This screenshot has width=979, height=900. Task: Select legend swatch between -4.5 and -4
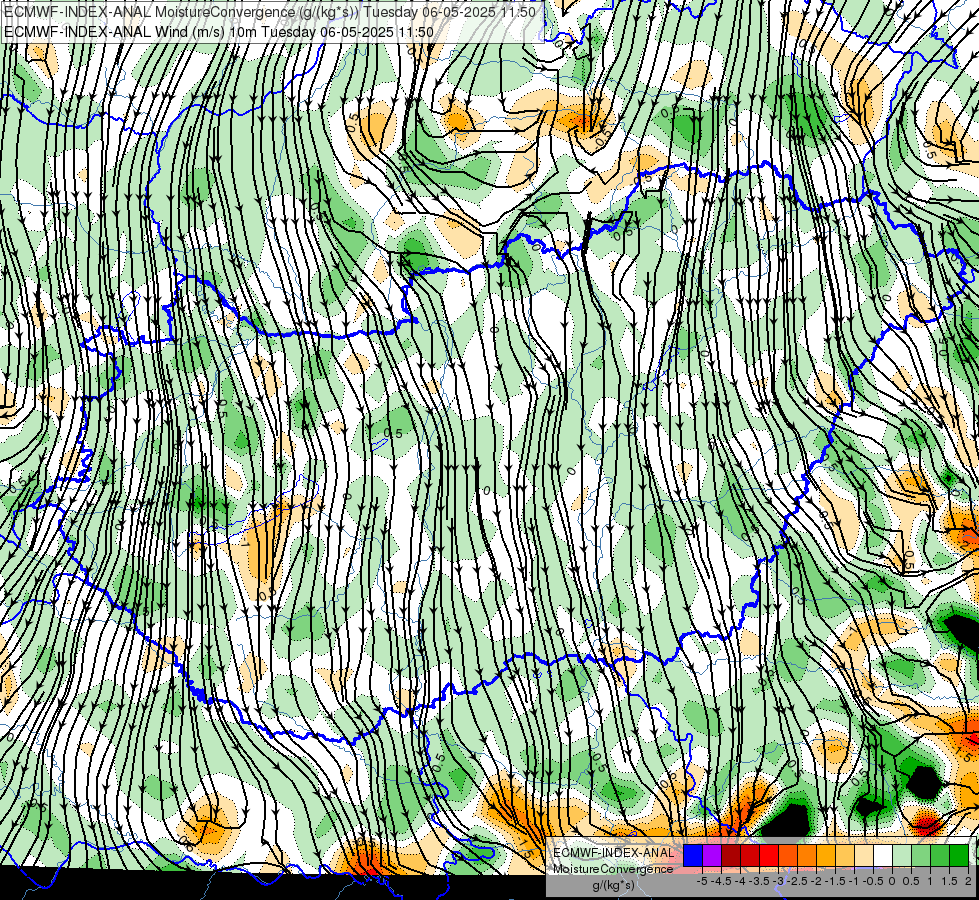click(x=731, y=856)
